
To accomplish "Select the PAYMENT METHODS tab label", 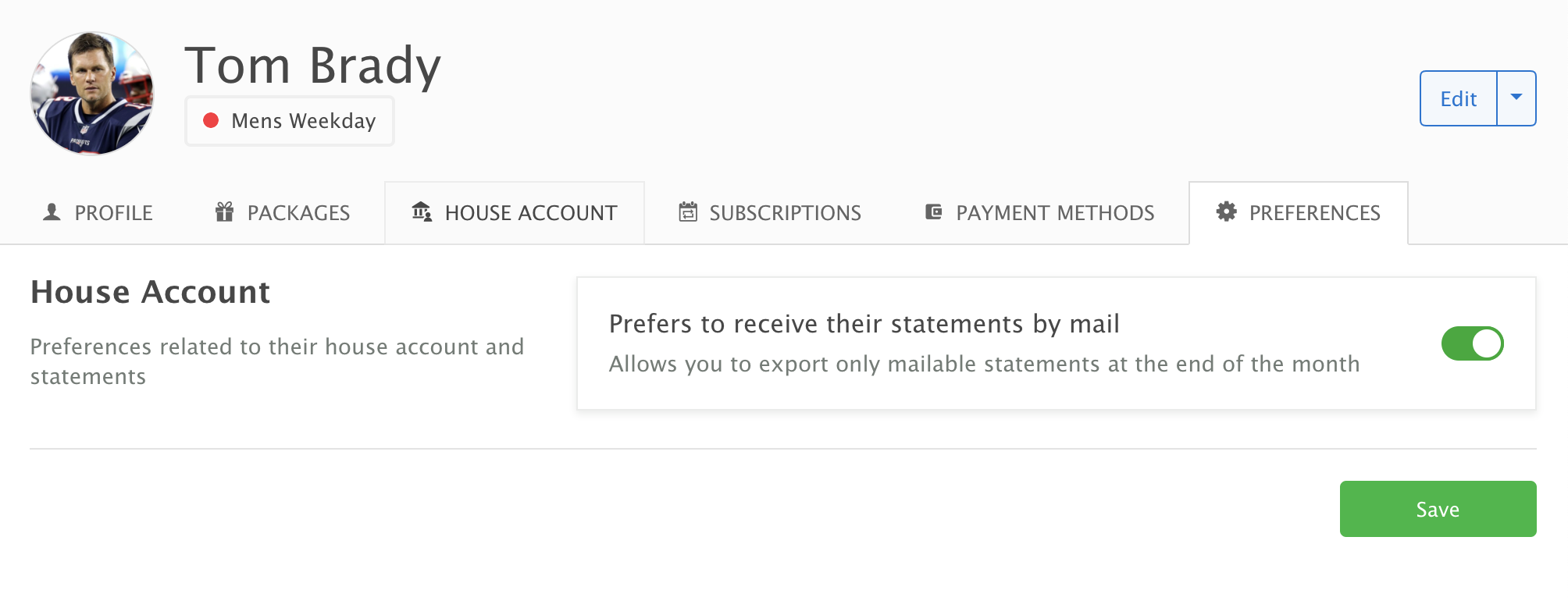I will point(1055,213).
